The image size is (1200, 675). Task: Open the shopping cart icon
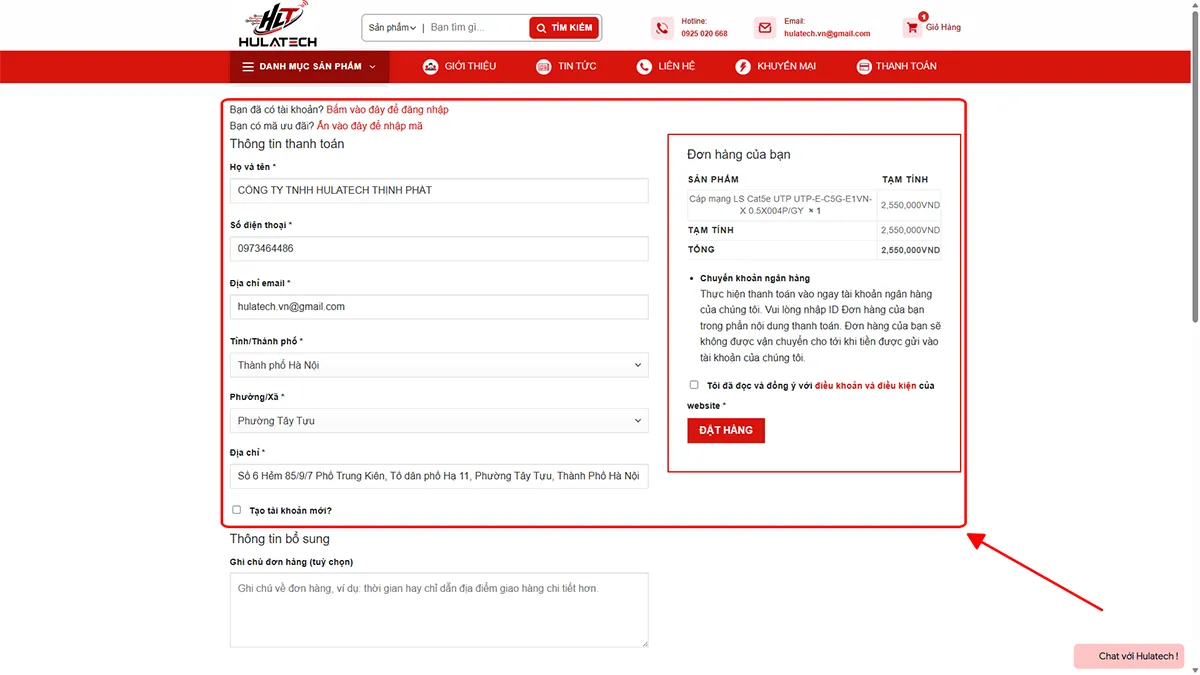pos(911,28)
